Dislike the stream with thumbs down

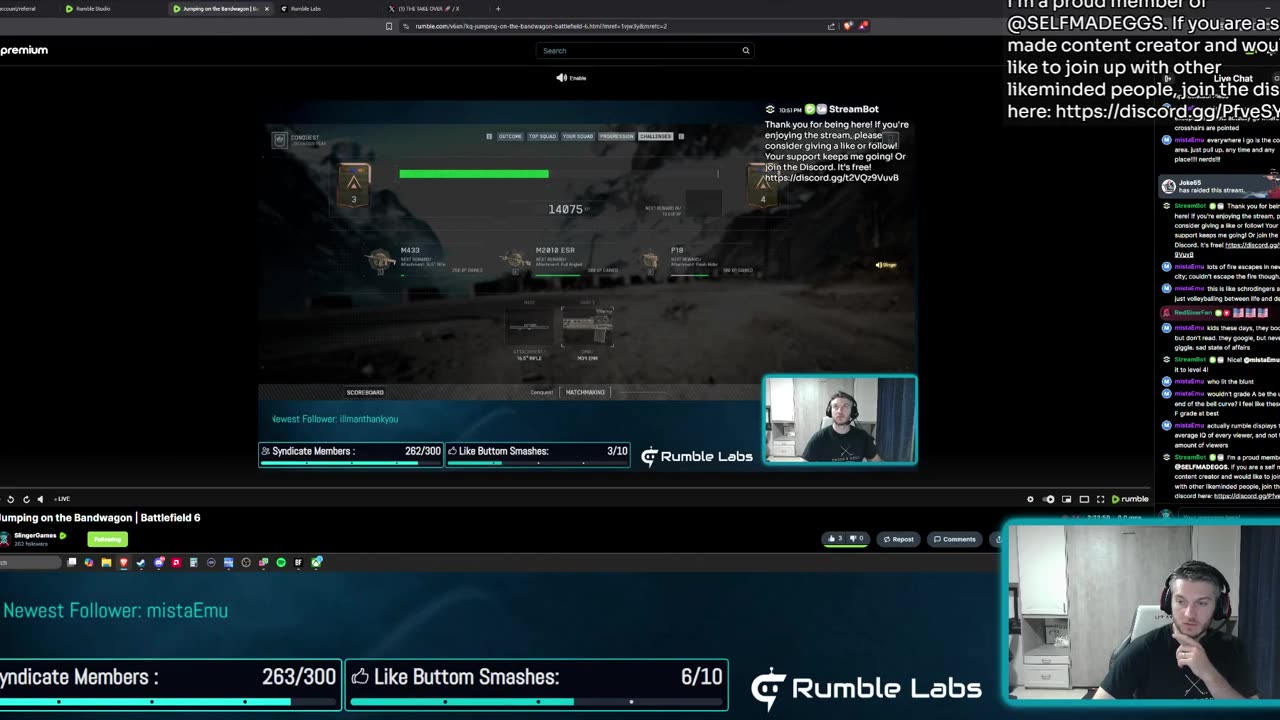pyautogui.click(x=855, y=539)
